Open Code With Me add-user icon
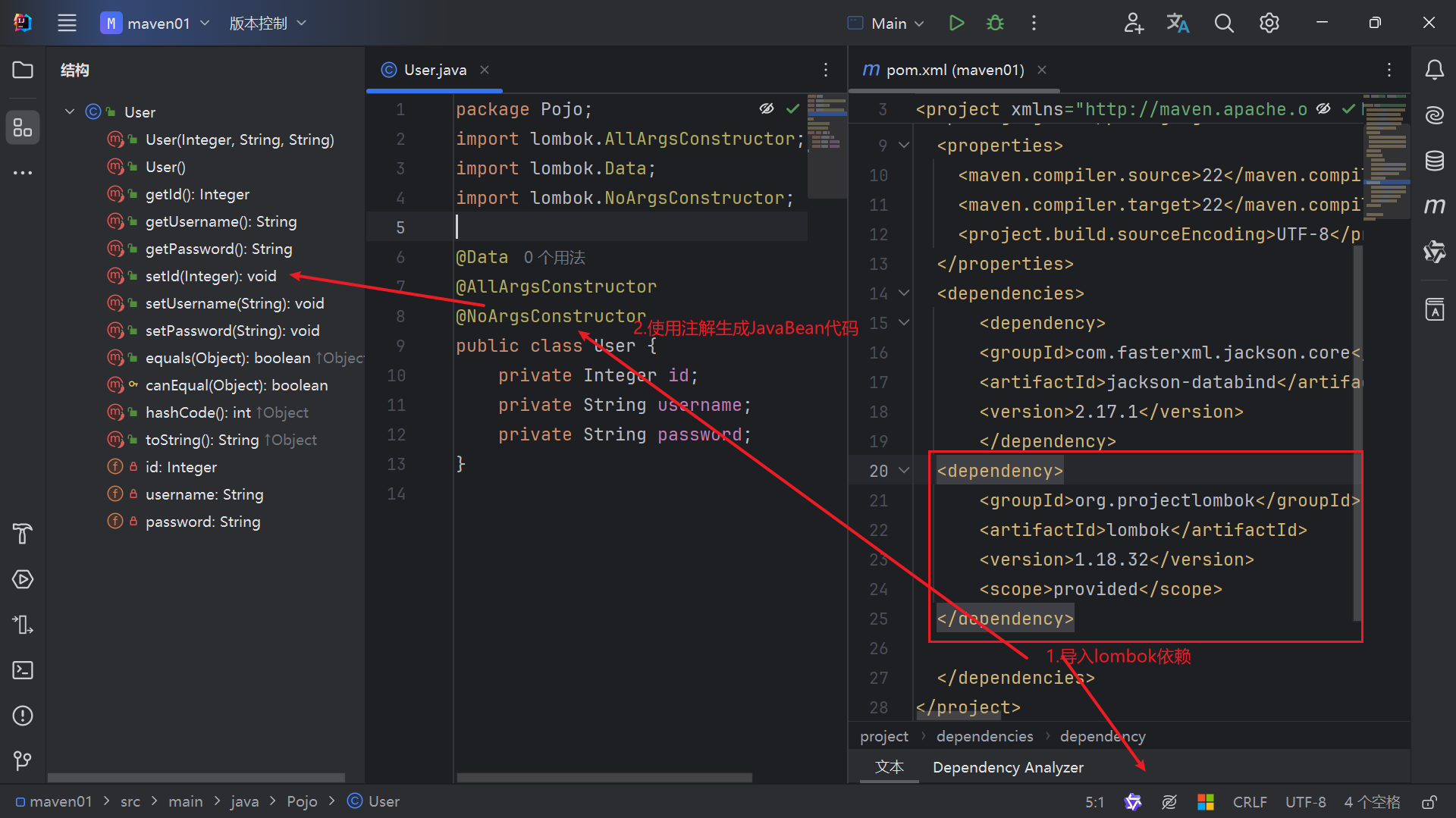This screenshot has height=818, width=1456. pyautogui.click(x=1133, y=23)
